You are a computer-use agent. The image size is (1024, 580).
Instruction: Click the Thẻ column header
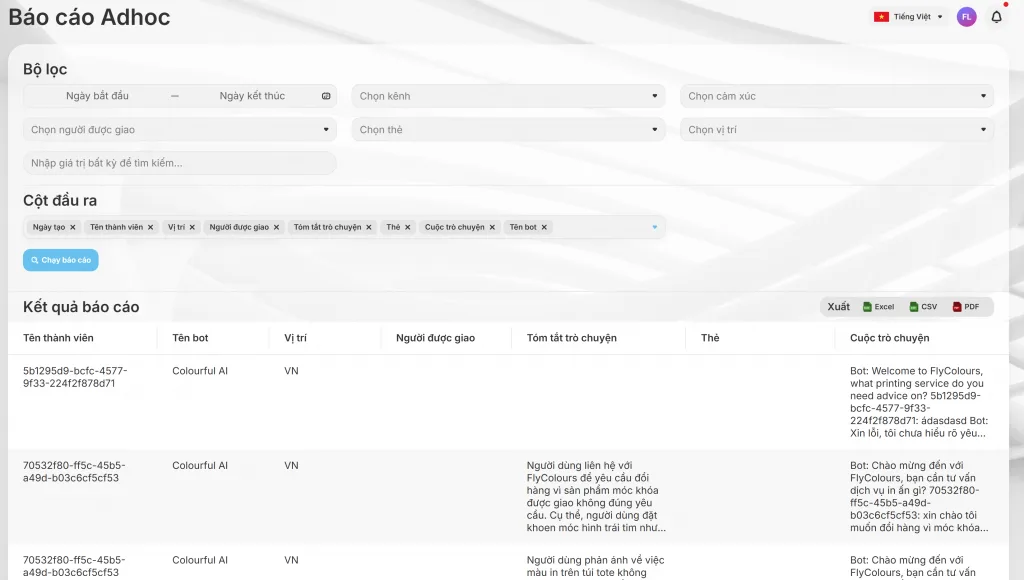710,338
